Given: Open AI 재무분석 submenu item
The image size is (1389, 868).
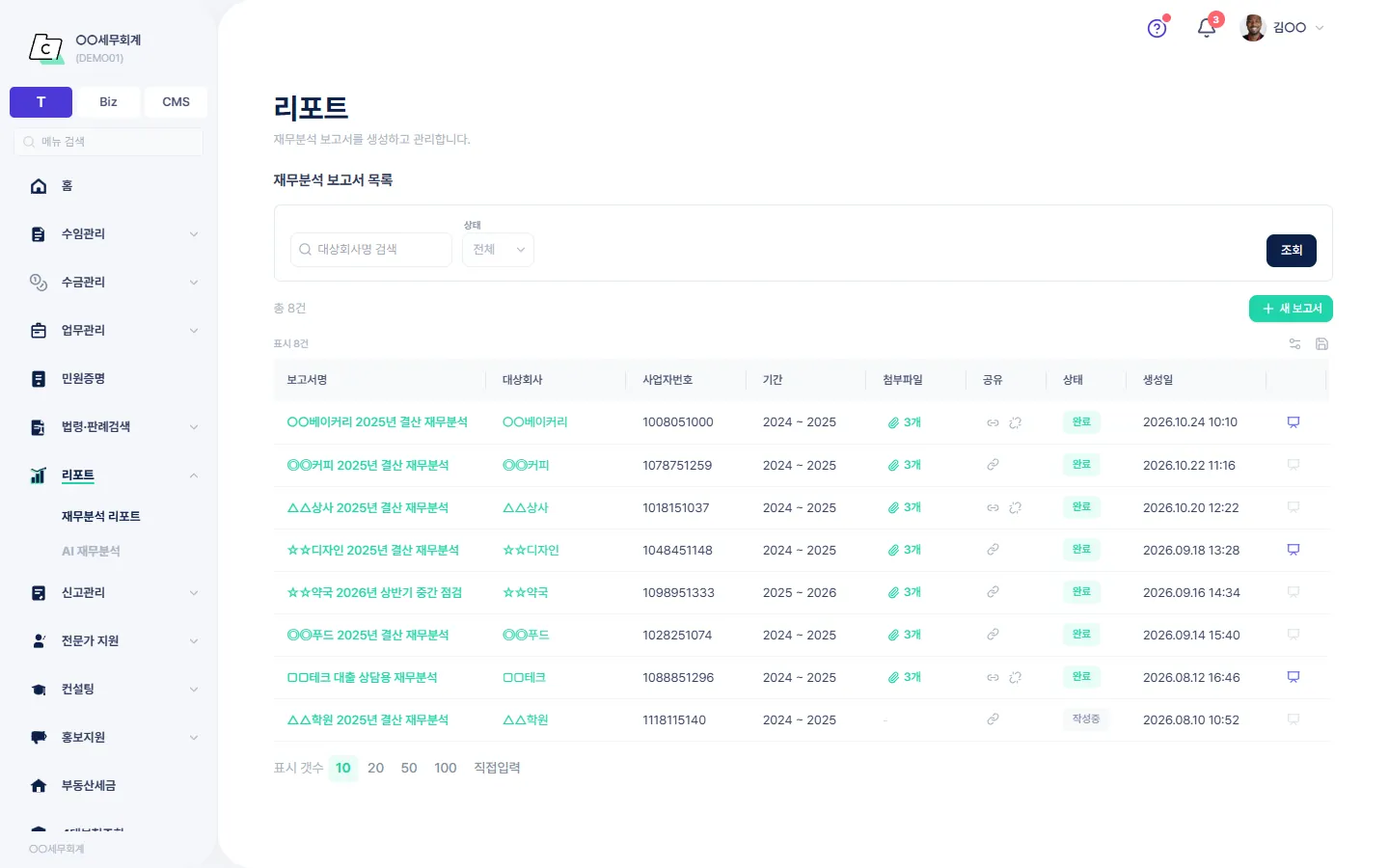Looking at the screenshot, I should coord(91,552).
